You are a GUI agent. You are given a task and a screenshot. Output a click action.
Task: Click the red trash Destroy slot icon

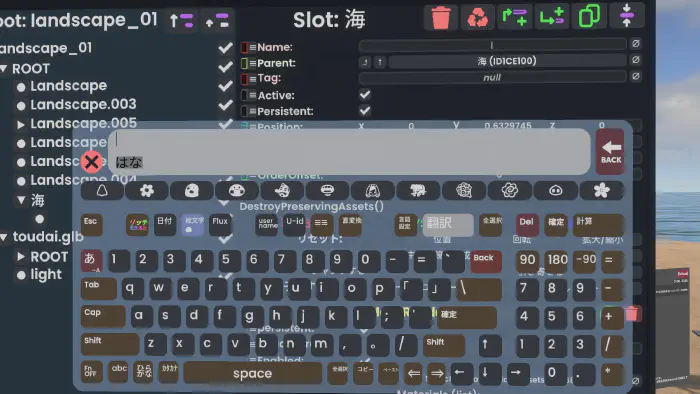tap(441, 18)
